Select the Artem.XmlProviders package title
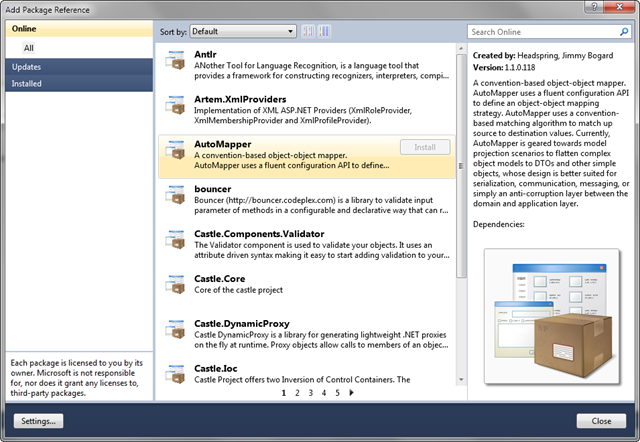The image size is (640, 442). [x=240, y=99]
